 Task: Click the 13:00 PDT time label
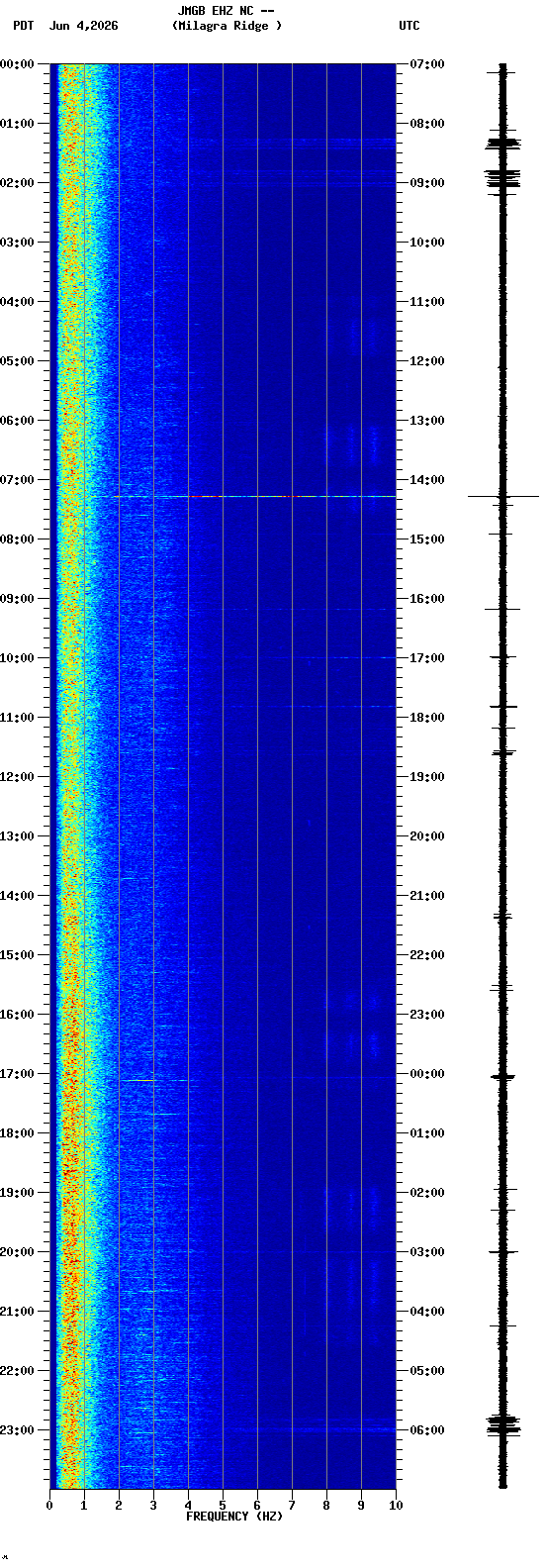(x=17, y=836)
